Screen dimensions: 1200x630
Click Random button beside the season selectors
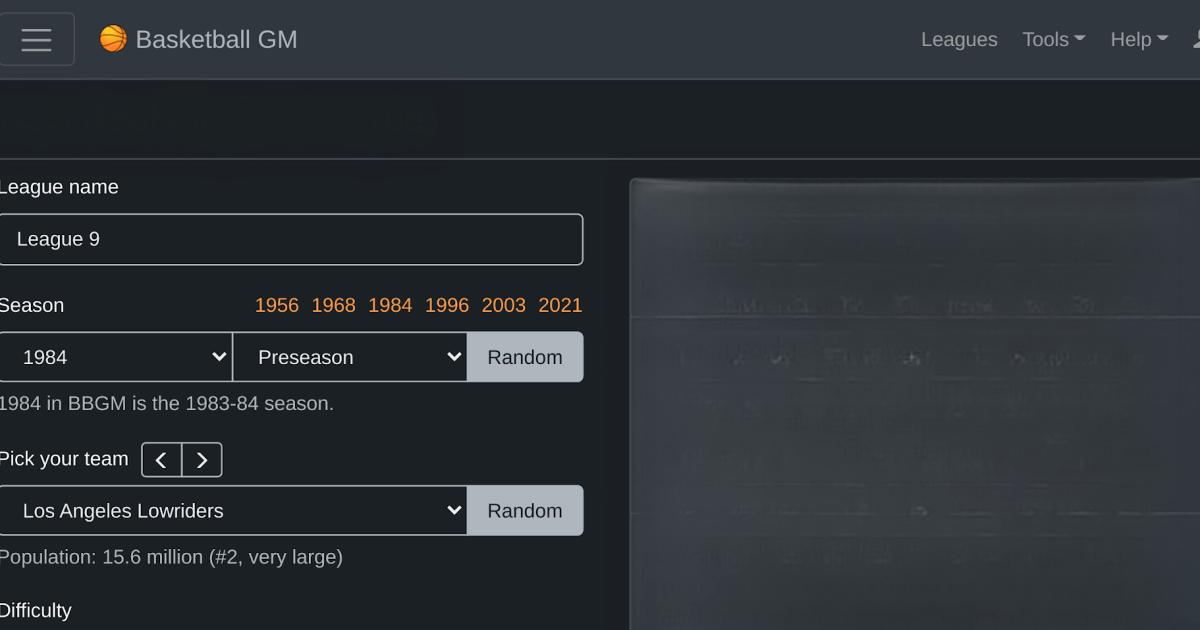coord(525,357)
